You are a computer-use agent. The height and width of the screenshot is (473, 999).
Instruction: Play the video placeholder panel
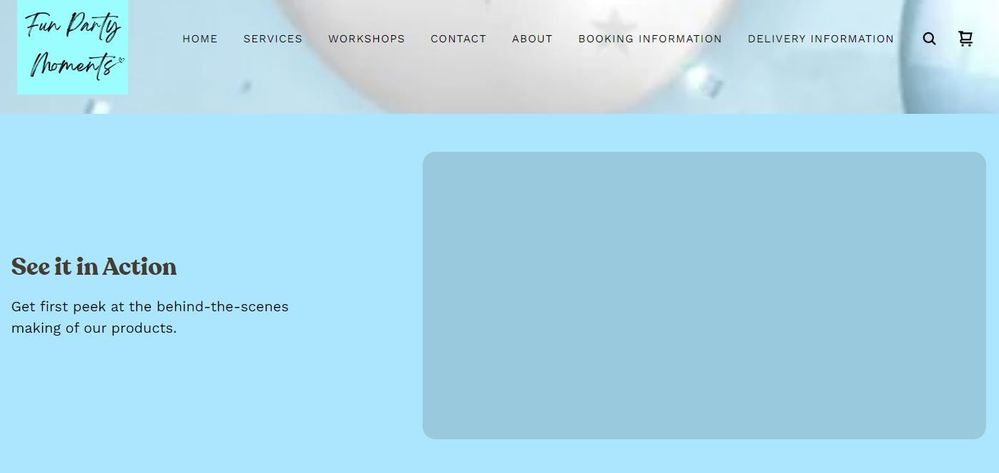pos(704,295)
